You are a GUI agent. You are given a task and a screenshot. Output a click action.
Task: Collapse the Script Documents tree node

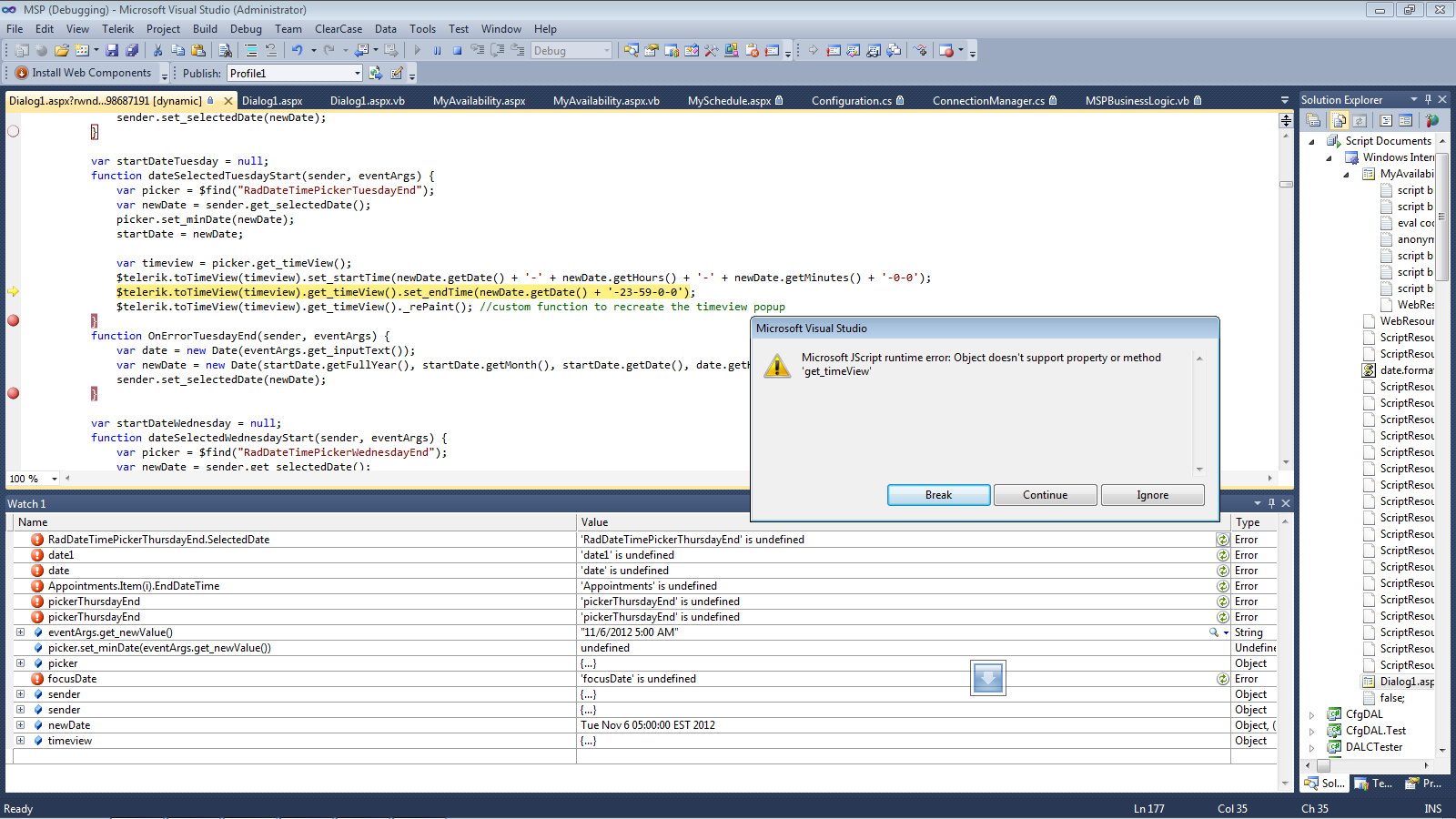point(1311,142)
